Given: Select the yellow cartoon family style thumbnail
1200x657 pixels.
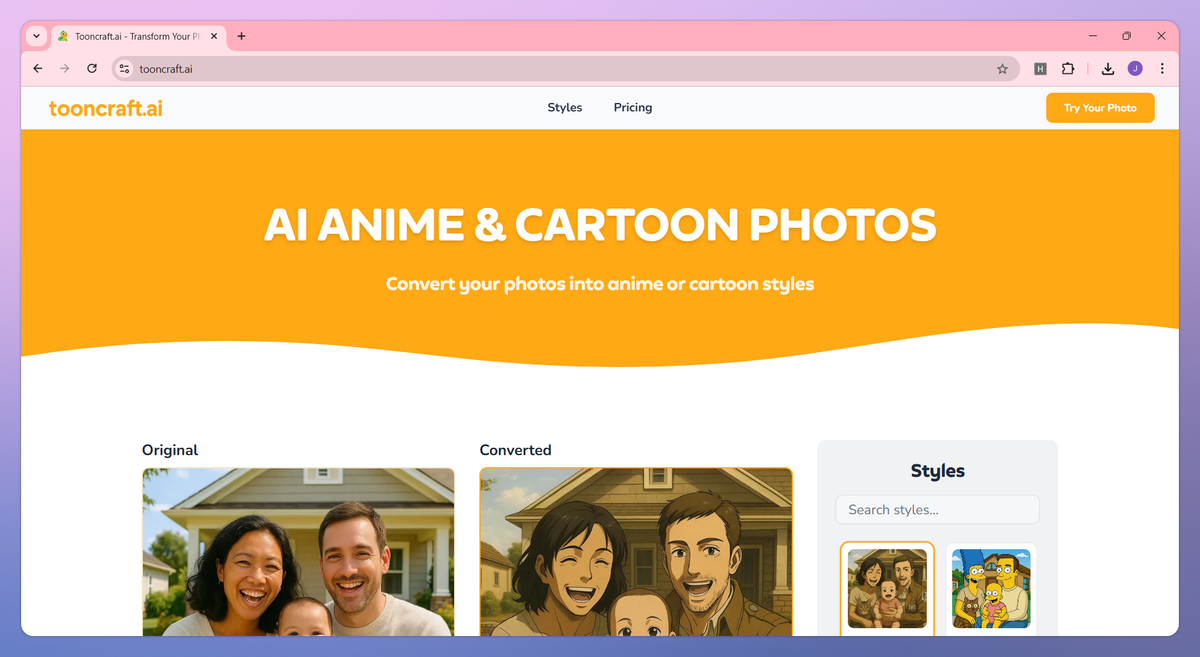Looking at the screenshot, I should pyautogui.click(x=991, y=588).
